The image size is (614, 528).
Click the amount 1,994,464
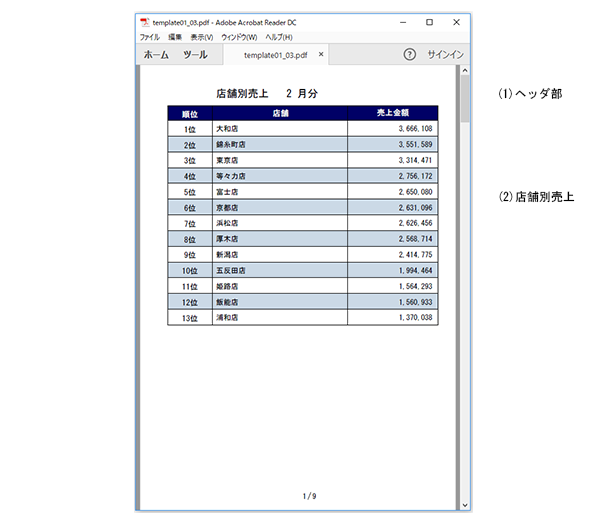coord(415,271)
